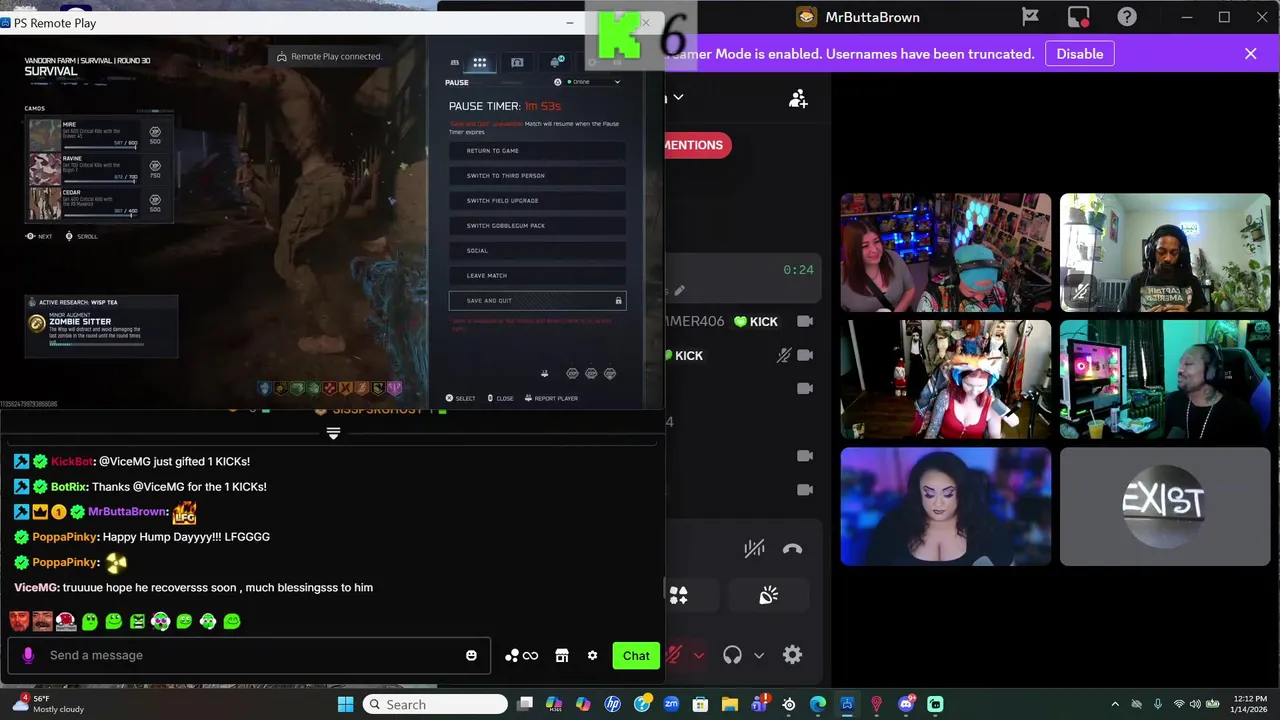Screen dimensions: 1280x720
Task: Click PoppaPinky username on Happy Hump Day message
Action: (65, 537)
